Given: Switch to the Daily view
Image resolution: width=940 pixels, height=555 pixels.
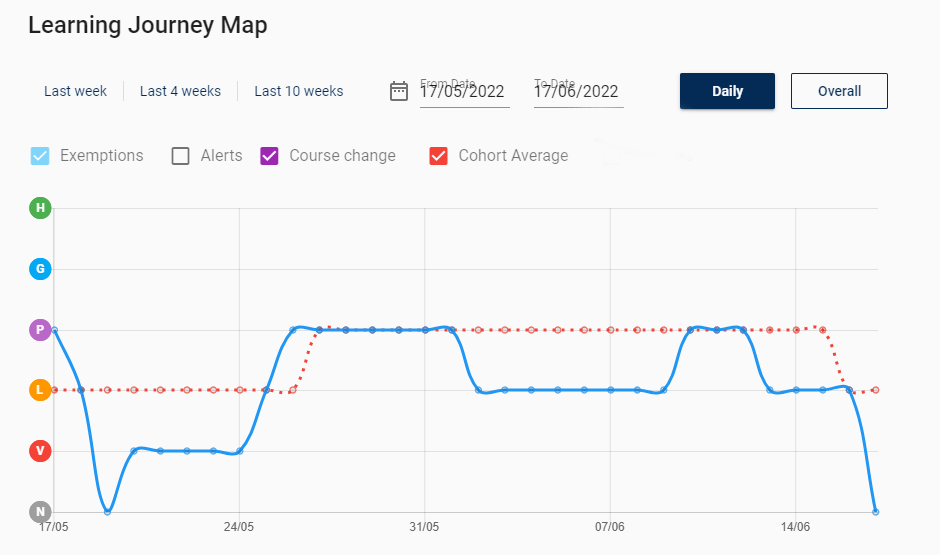Looking at the screenshot, I should point(727,91).
